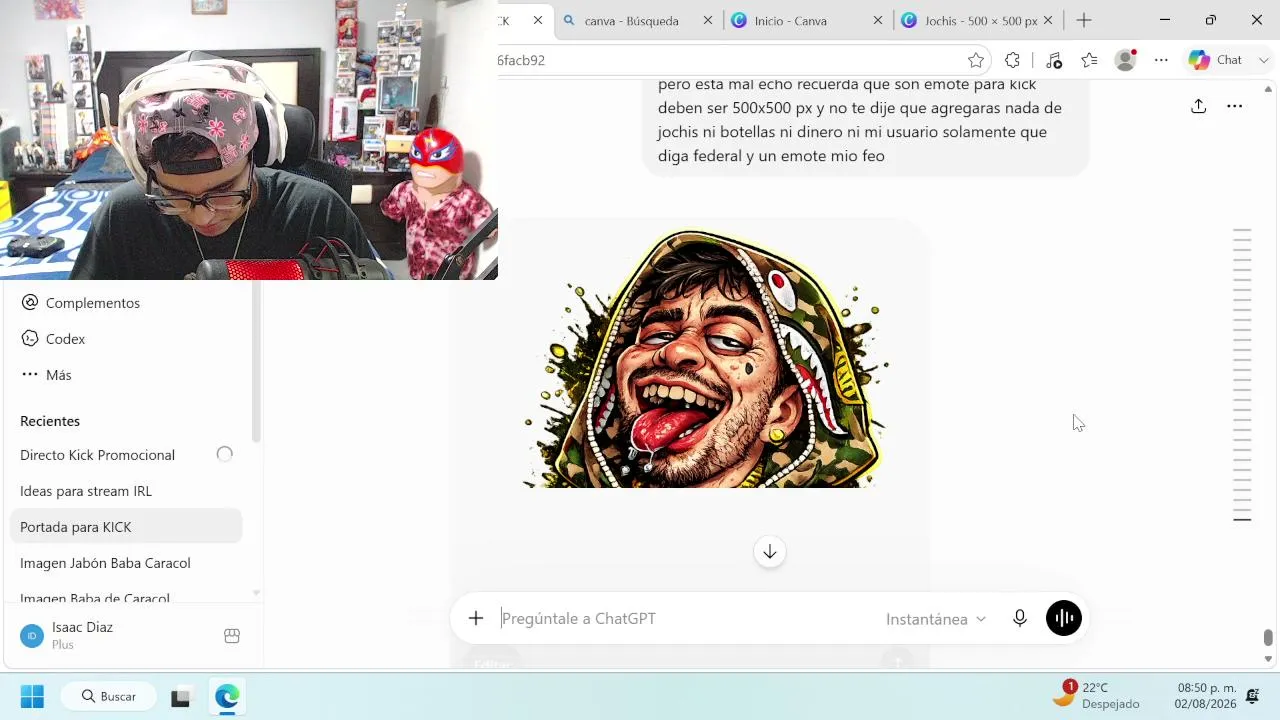Expand the chevron beside Copilot Chat
The height and width of the screenshot is (720, 1280).
(1263, 60)
